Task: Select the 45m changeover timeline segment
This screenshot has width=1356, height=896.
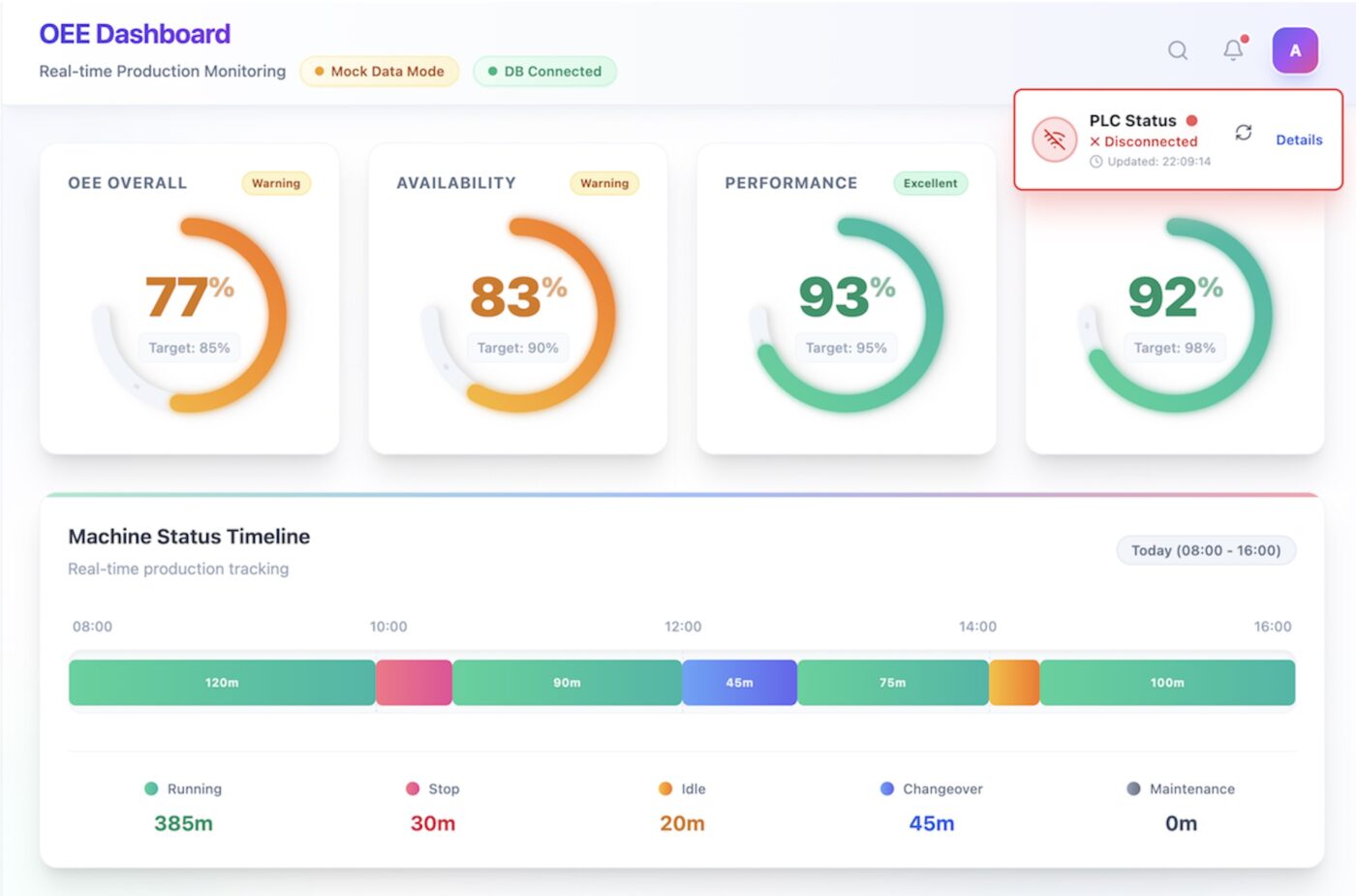Action: (x=739, y=683)
